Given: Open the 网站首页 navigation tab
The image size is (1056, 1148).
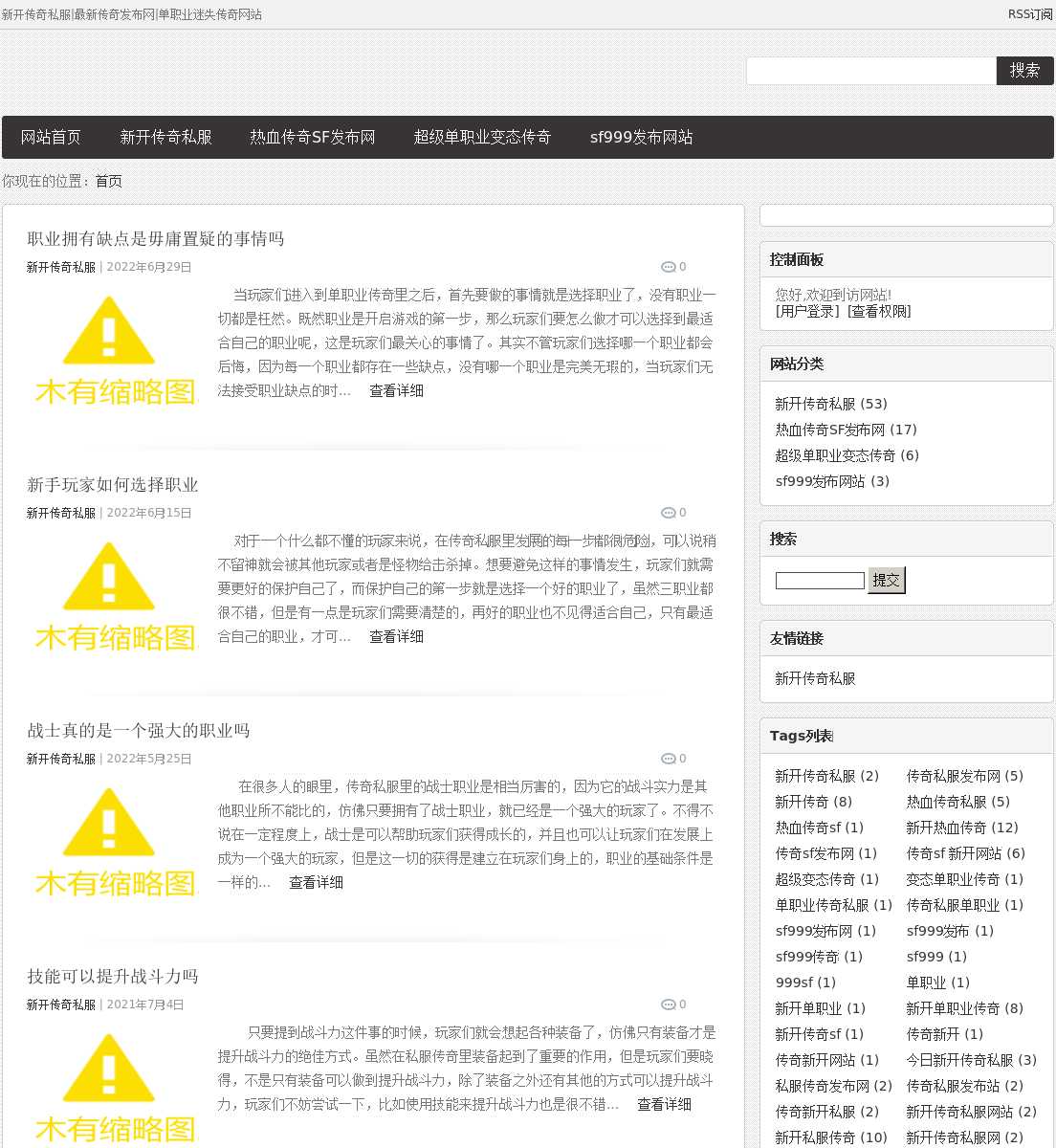Looking at the screenshot, I should pyautogui.click(x=51, y=138).
